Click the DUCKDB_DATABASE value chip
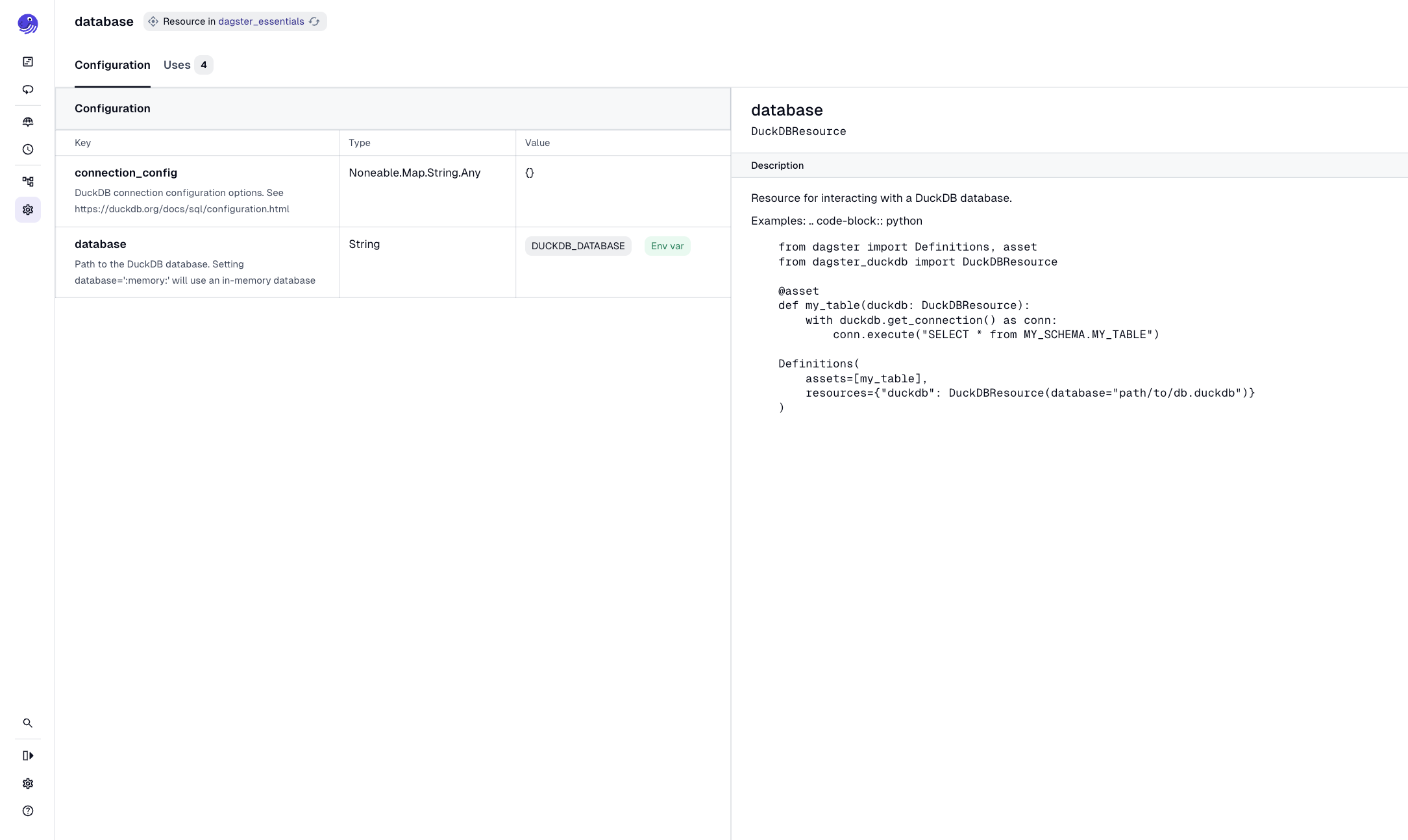This screenshot has height=840, width=1408. click(577, 246)
